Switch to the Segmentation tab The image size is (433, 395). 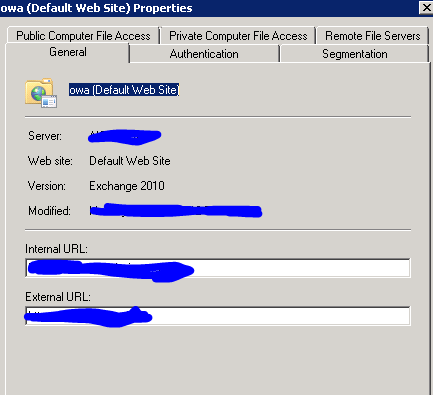[x=355, y=54]
